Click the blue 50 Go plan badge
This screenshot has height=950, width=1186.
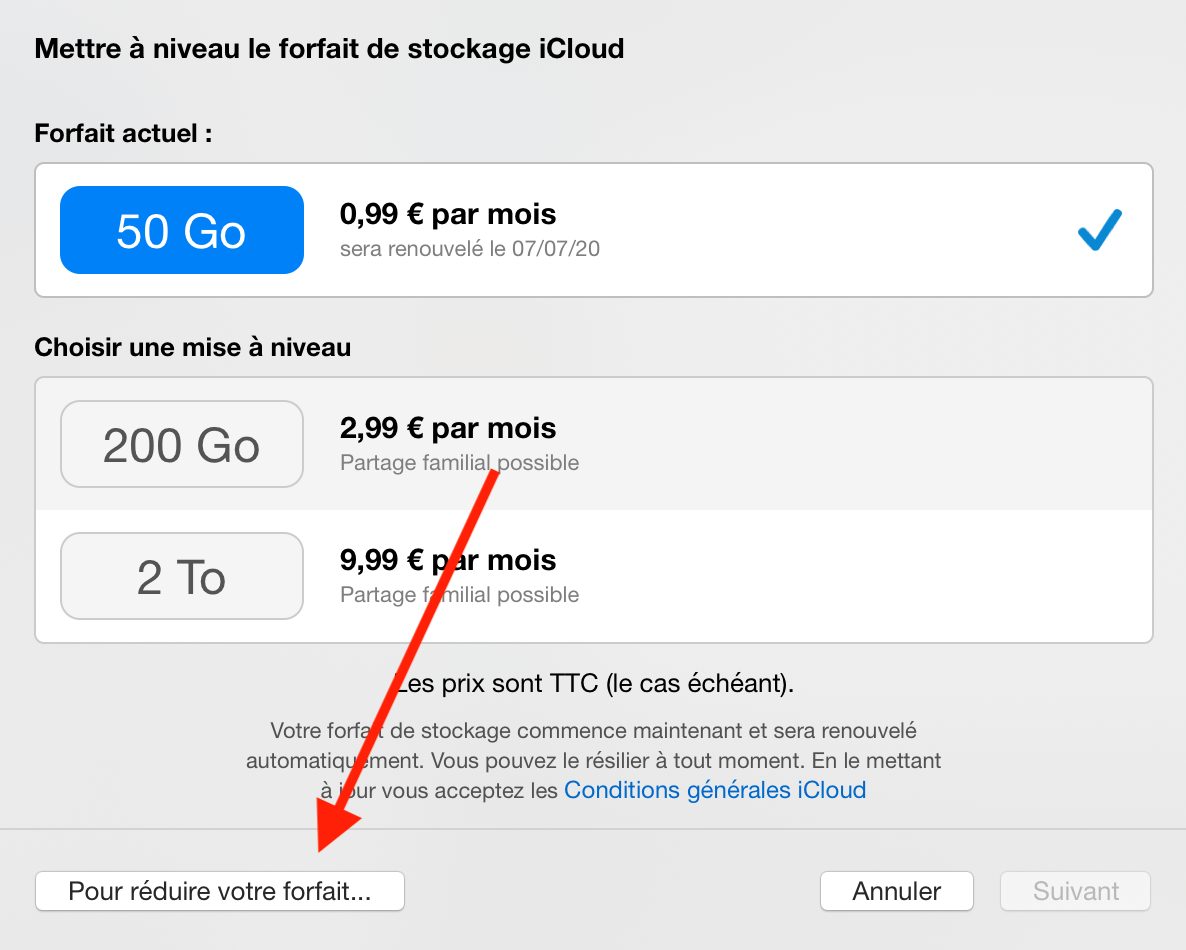pyautogui.click(x=181, y=230)
